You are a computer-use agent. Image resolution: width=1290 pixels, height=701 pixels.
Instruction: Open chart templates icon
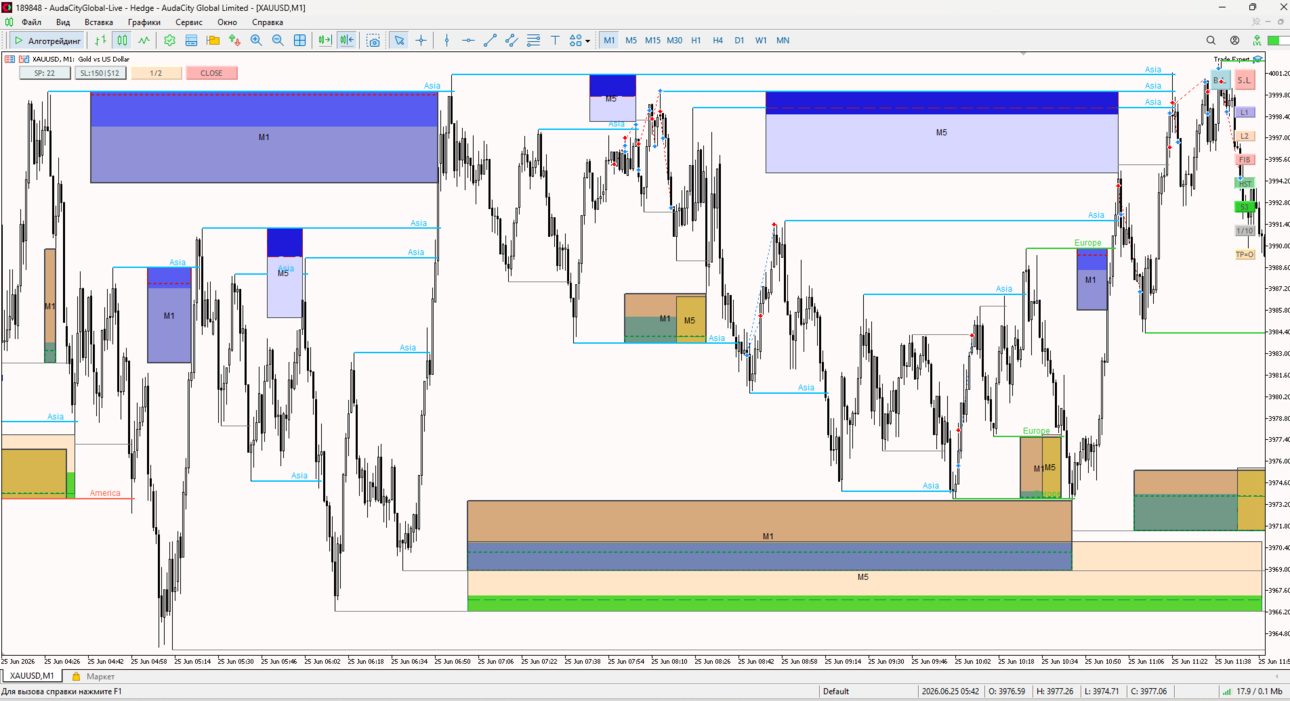(191, 40)
